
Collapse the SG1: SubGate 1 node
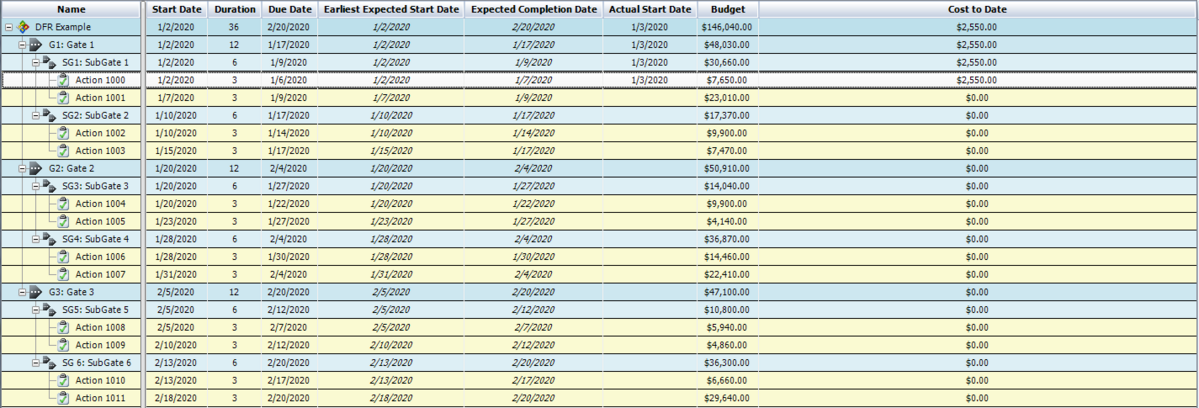point(35,62)
